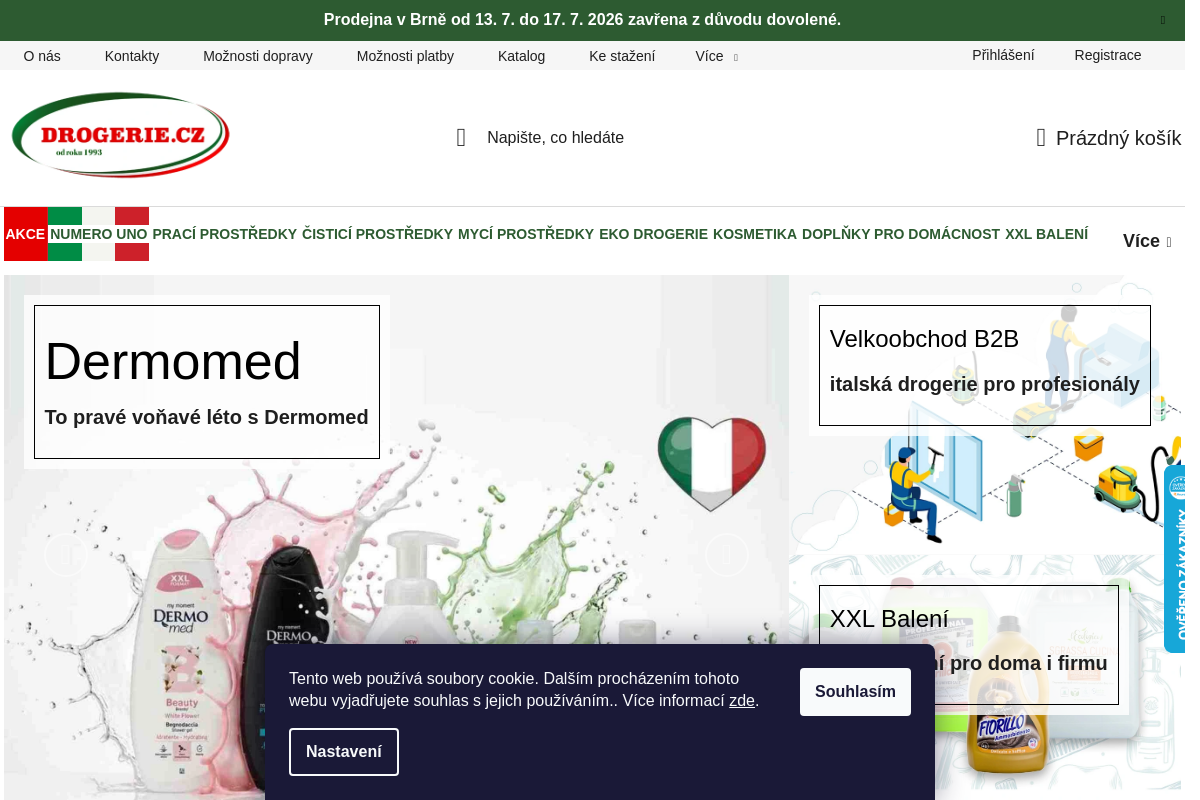Open the verified customers side badge
This screenshot has width=1200, height=800.
(1176, 559)
